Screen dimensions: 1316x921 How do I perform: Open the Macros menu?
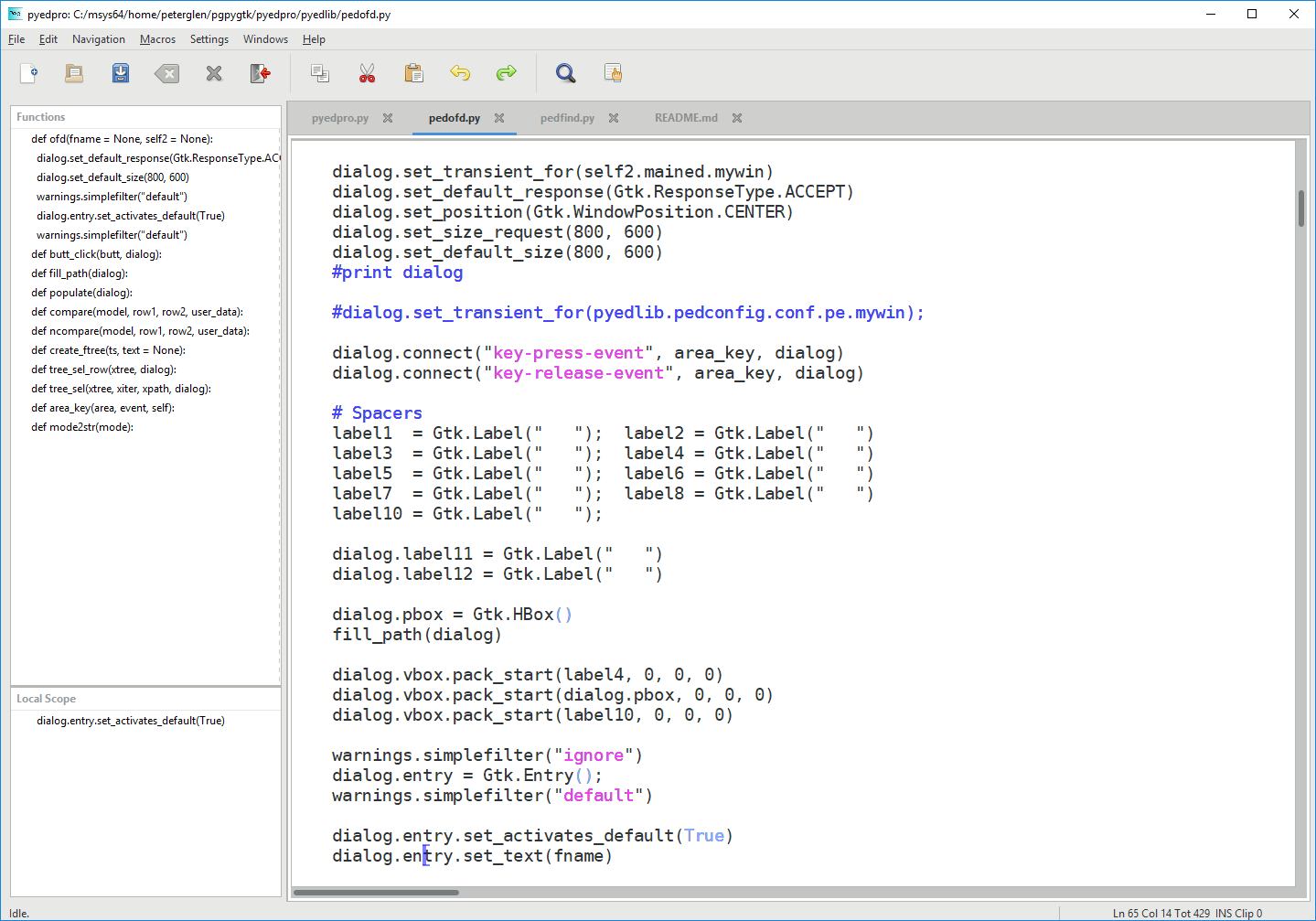[156, 38]
